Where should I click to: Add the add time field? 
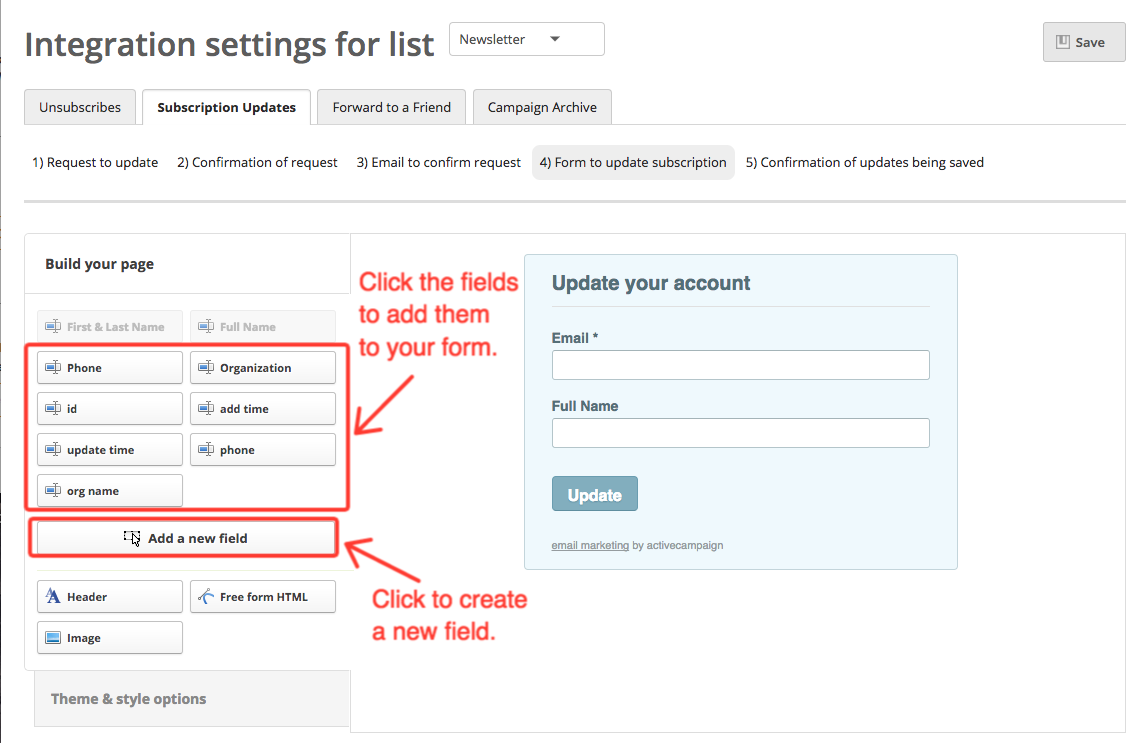(x=262, y=408)
